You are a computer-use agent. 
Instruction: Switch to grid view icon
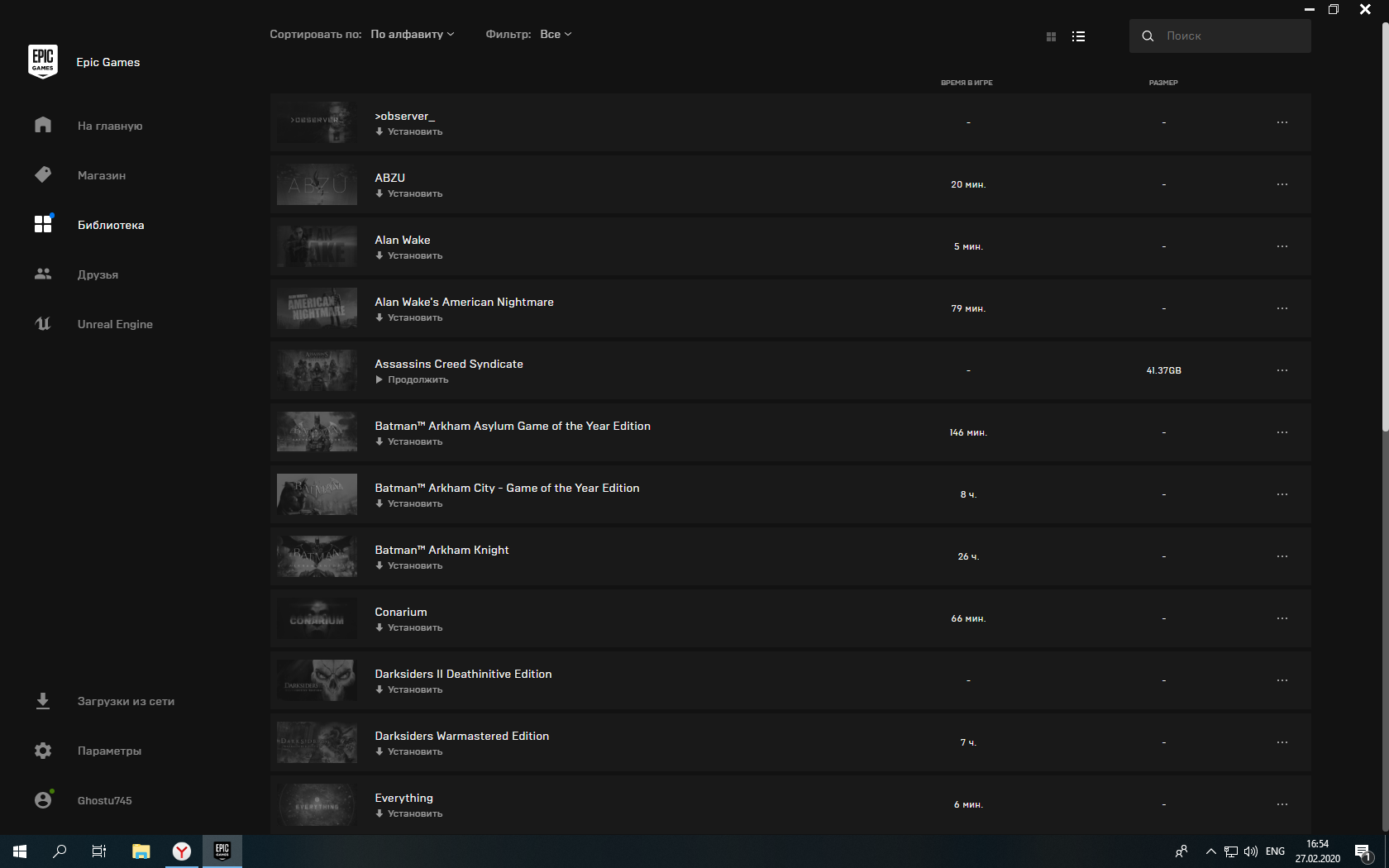pos(1051,36)
